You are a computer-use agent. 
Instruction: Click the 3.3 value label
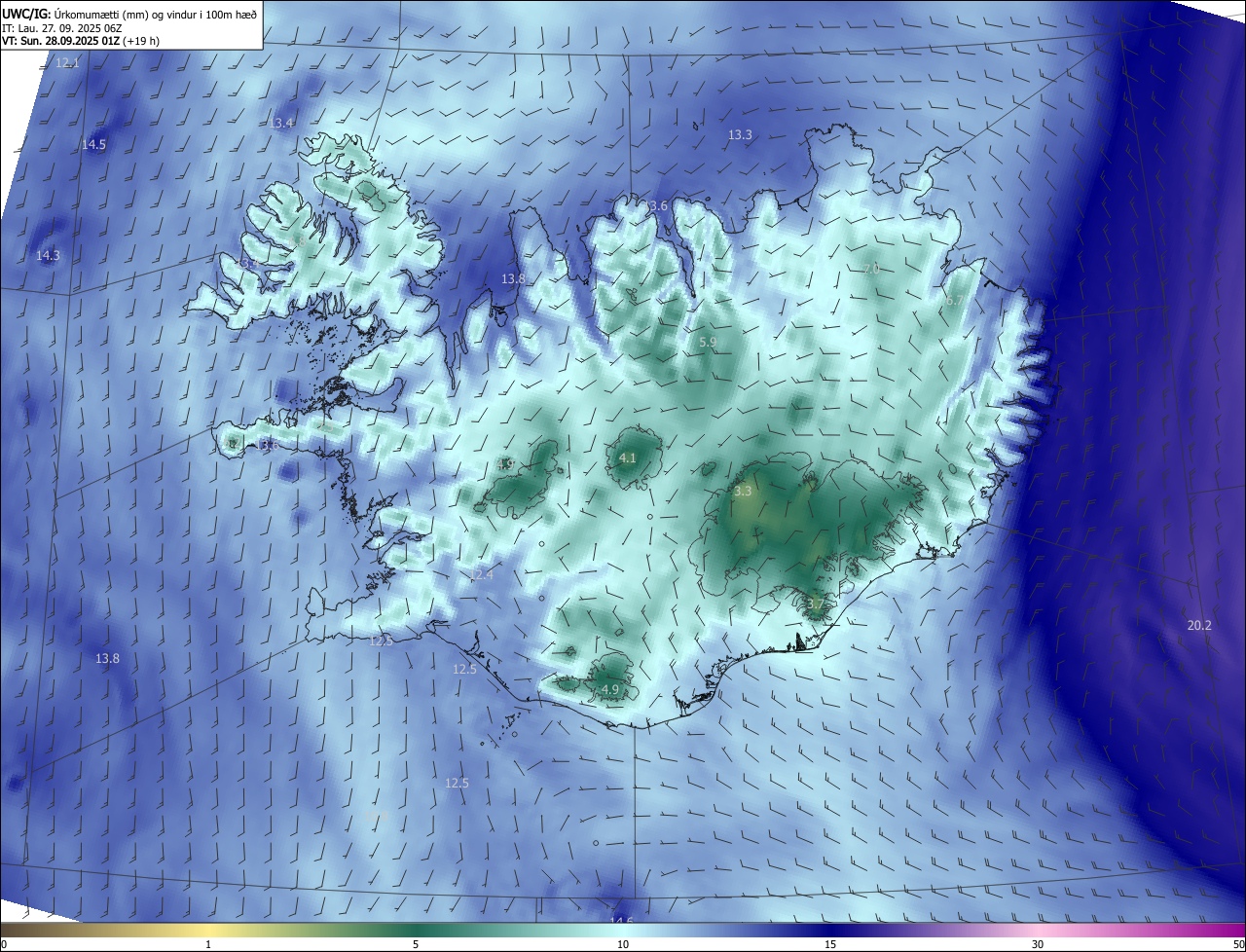point(743,492)
